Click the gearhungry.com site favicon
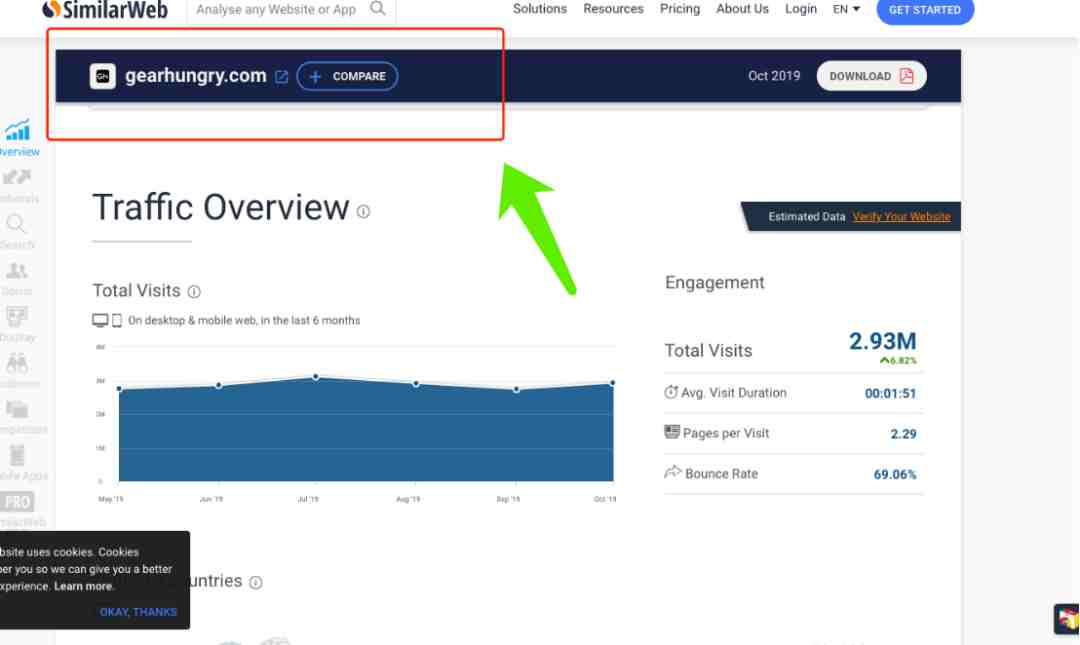This screenshot has width=1080, height=645. [103, 76]
